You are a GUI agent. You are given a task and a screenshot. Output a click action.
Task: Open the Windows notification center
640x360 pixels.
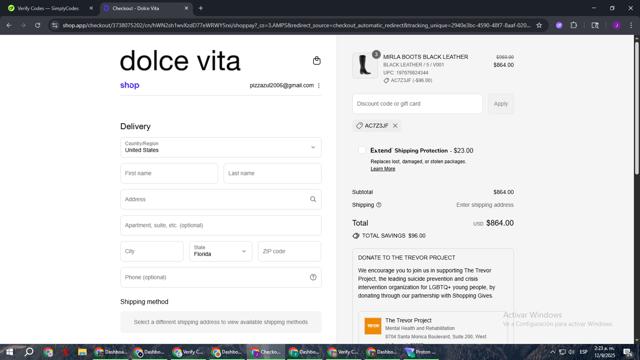627,352
